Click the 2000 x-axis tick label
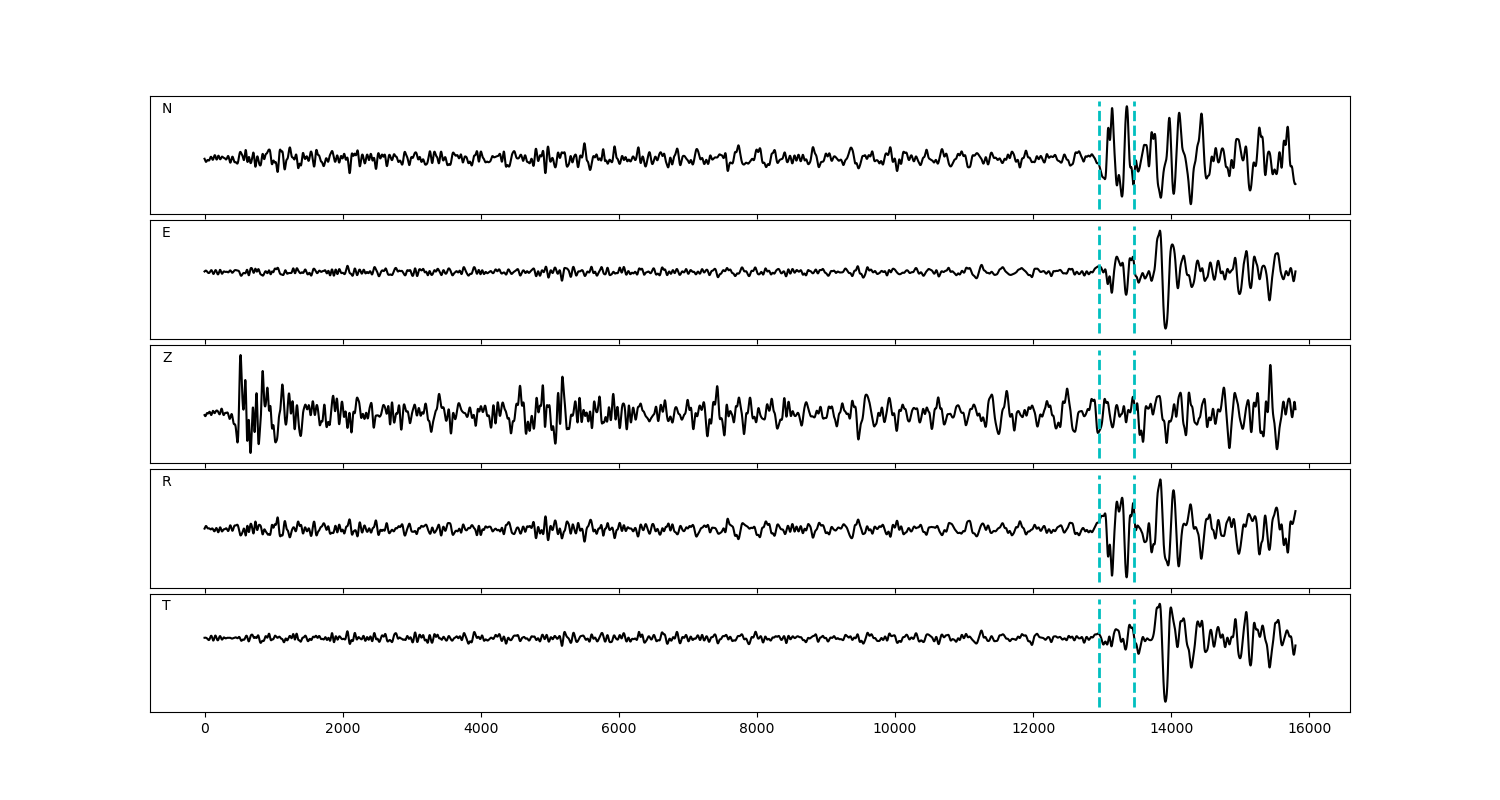The image size is (1500, 800). click(343, 729)
